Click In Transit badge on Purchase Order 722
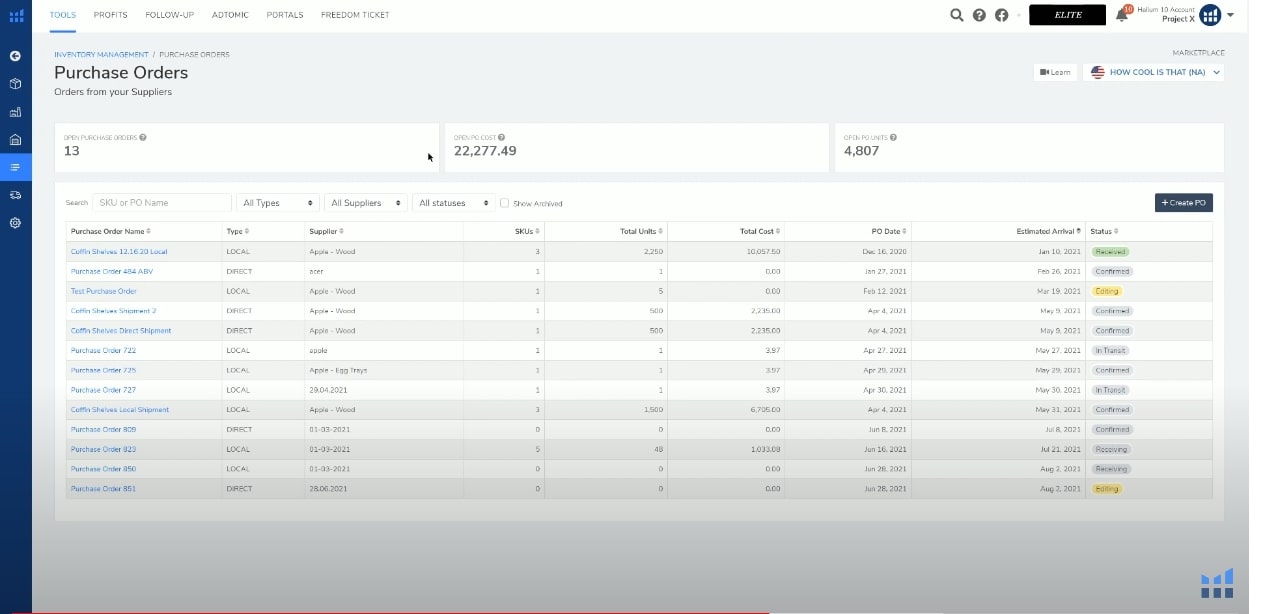The height and width of the screenshot is (614, 1264). pos(1110,350)
